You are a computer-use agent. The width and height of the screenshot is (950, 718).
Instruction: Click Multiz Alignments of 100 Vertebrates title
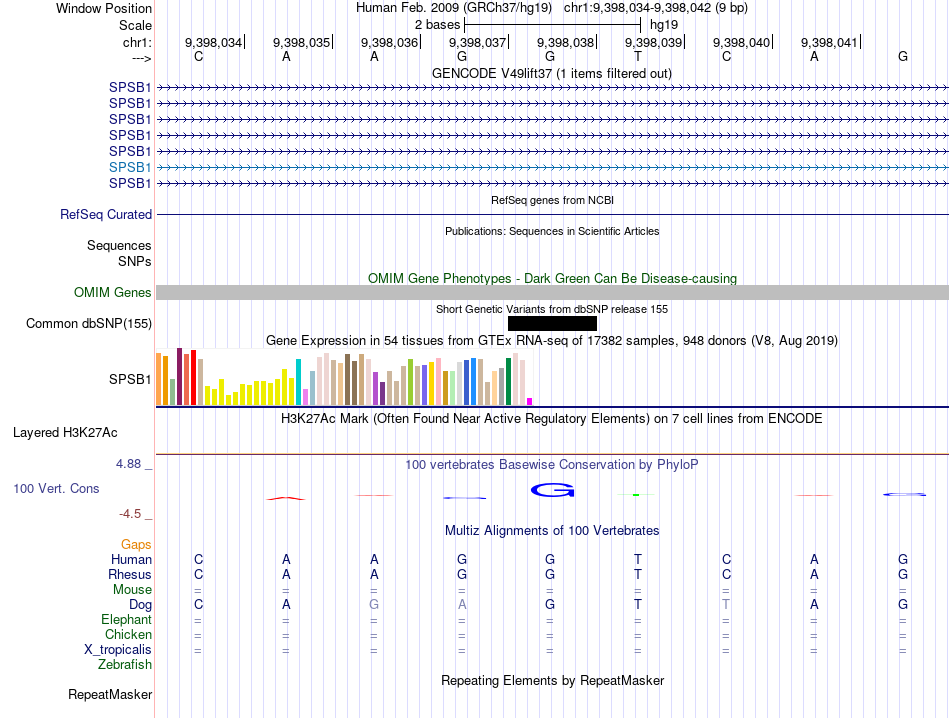(x=552, y=531)
